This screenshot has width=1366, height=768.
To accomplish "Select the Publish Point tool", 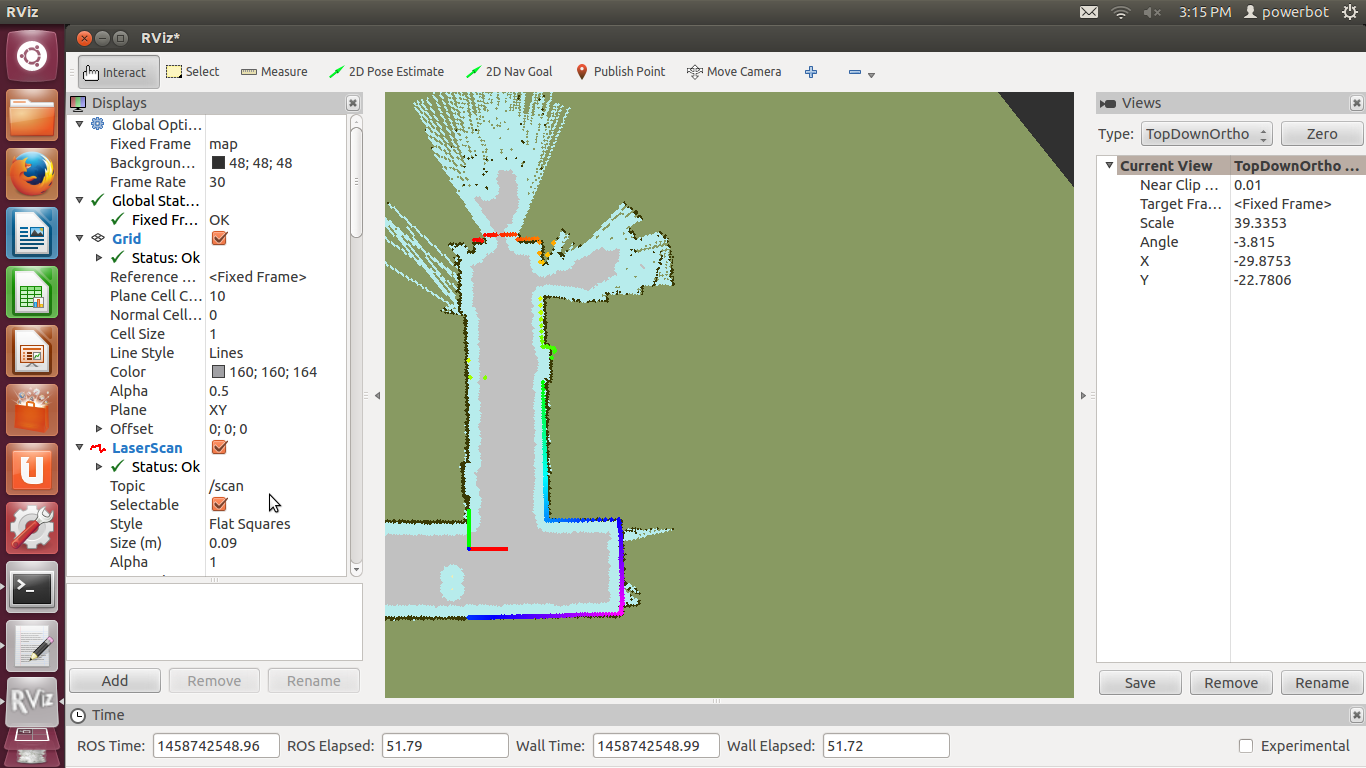I will point(620,72).
